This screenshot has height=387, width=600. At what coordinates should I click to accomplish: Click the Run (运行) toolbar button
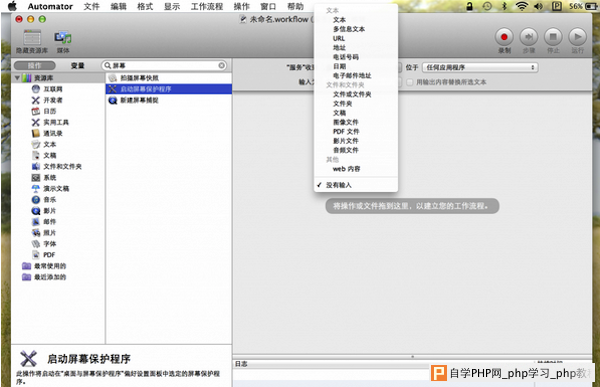pos(577,37)
